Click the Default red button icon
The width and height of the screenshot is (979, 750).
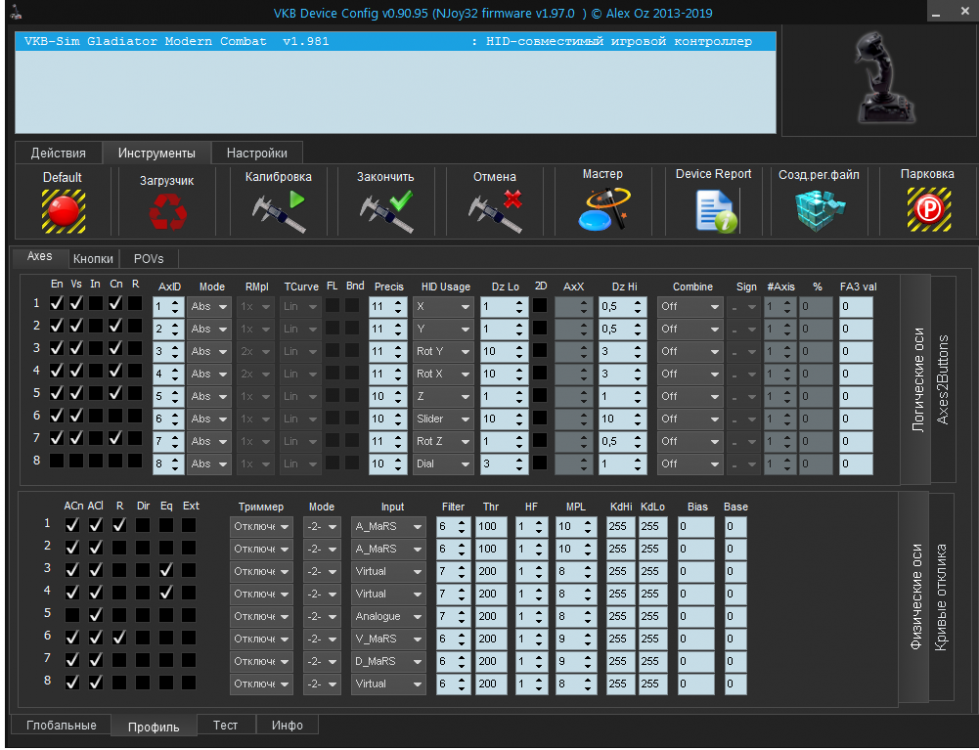coord(63,210)
